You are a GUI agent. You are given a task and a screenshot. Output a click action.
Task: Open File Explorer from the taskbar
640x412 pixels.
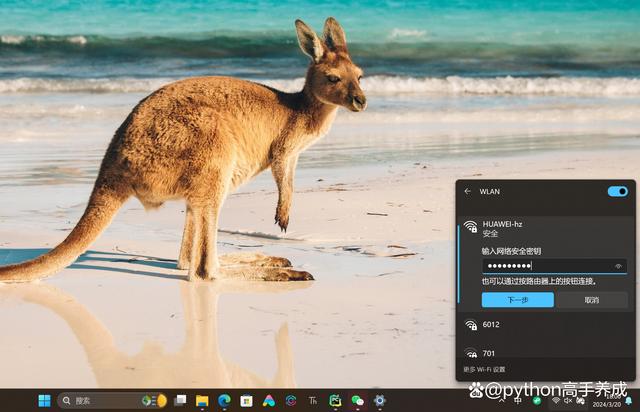coord(202,400)
